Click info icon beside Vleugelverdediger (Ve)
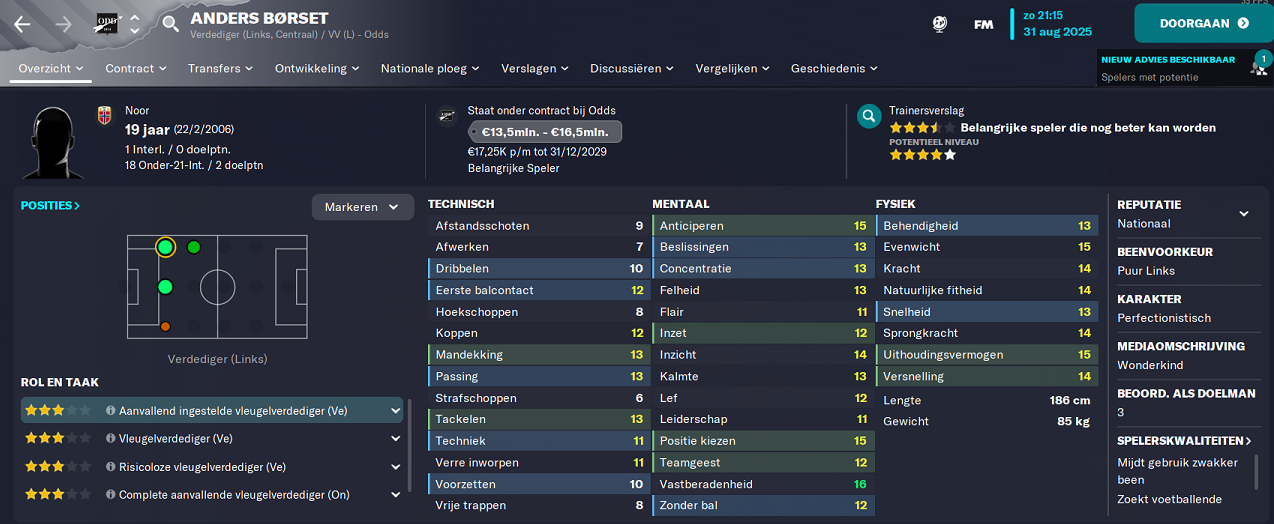1274x524 pixels. tap(110, 439)
